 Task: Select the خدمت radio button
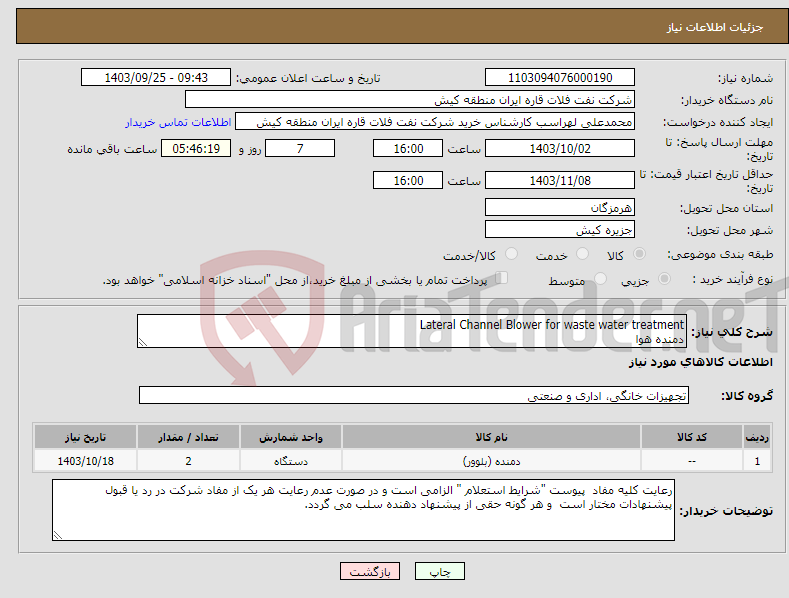[x=582, y=254]
